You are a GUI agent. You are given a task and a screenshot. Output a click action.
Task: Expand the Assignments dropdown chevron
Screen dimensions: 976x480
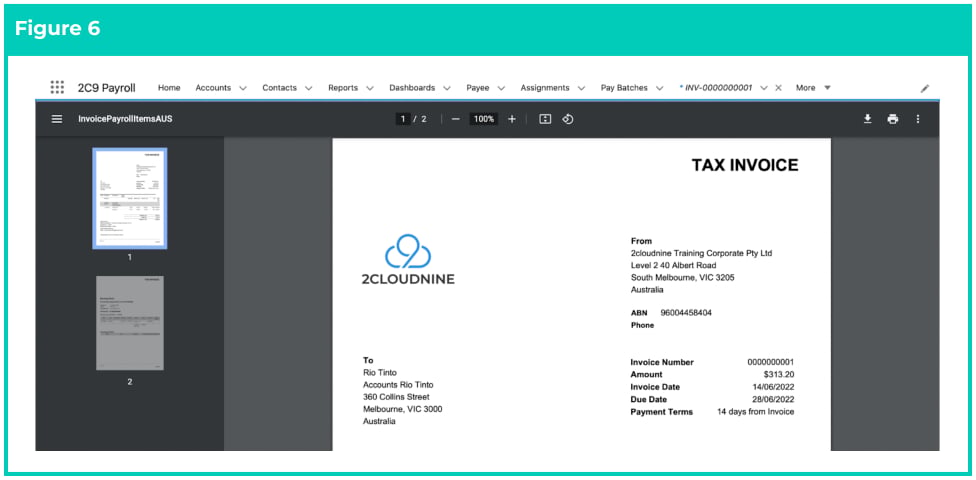pos(581,88)
